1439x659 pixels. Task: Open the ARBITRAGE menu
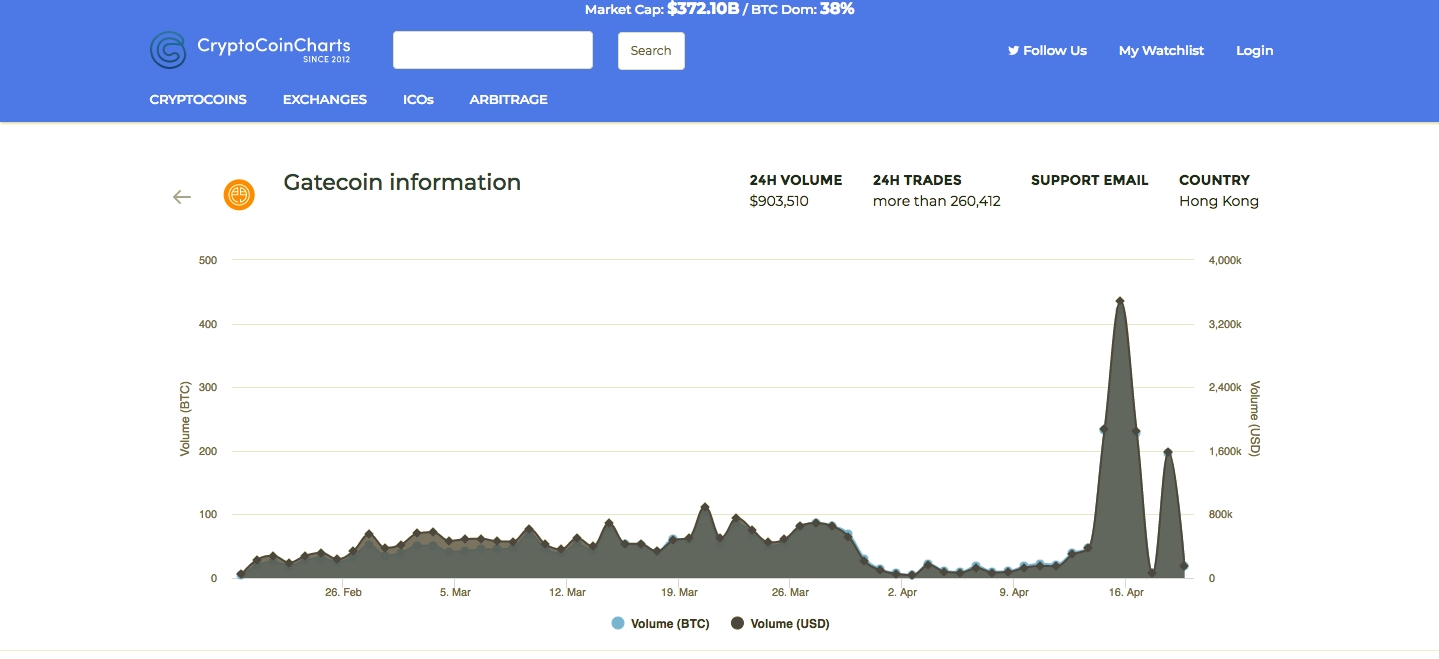coord(508,99)
